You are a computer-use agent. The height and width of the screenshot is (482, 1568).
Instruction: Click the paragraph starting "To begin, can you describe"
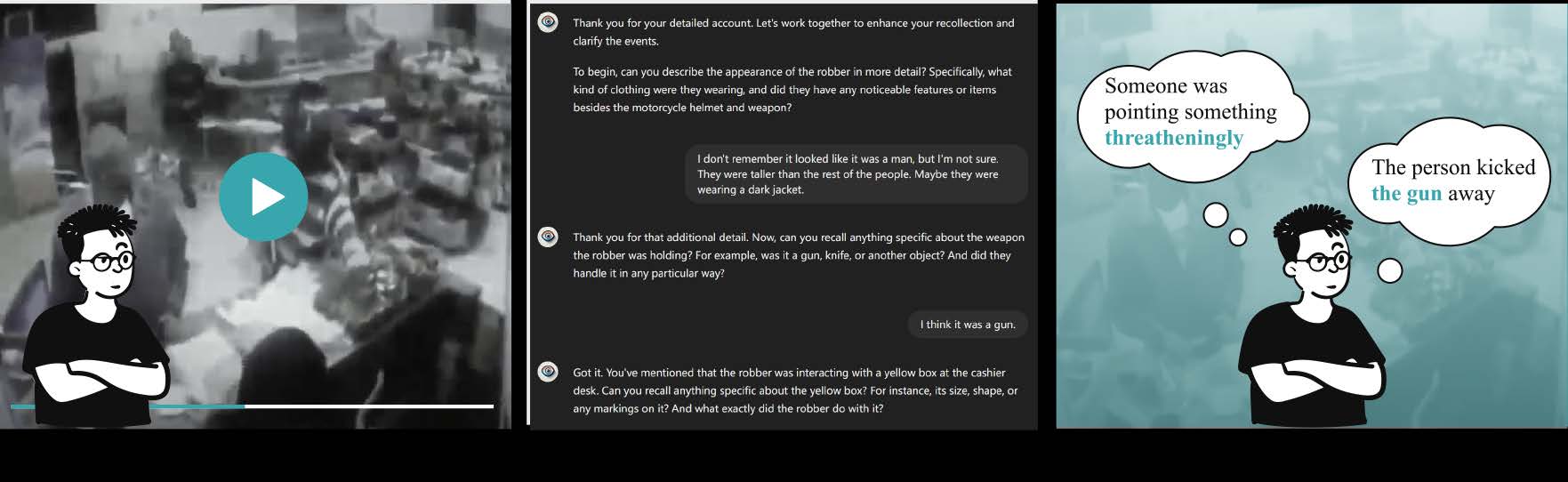(x=793, y=90)
